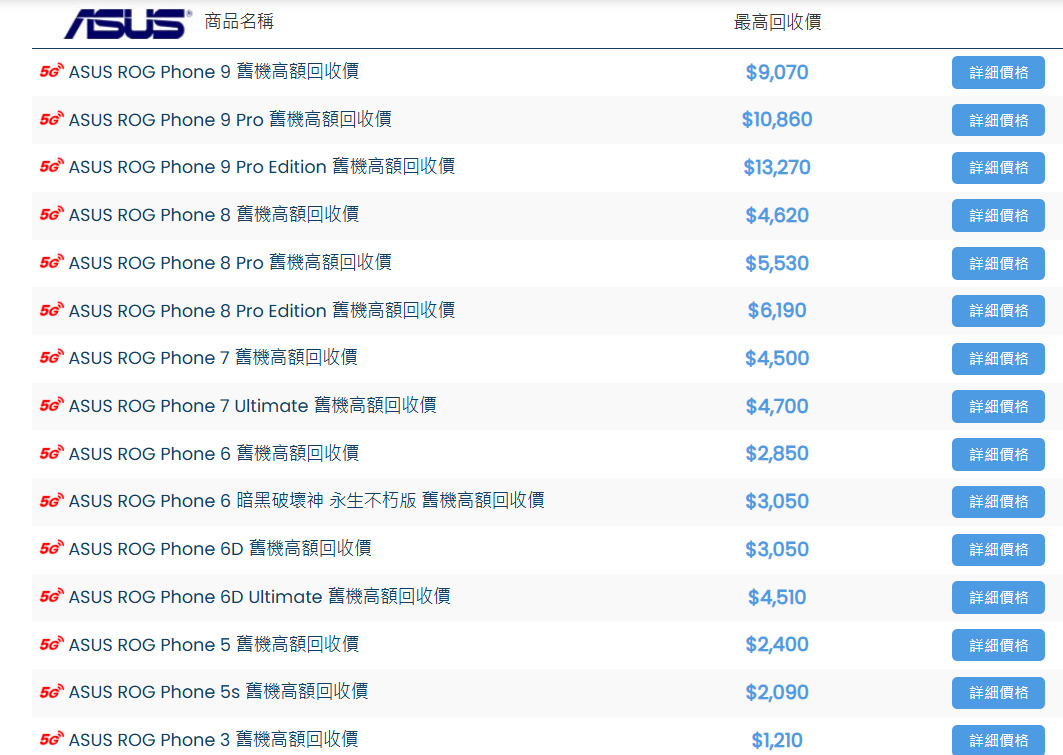The width and height of the screenshot is (1063, 755).
Task: View 詳細價格 for ROG Phone 8 Pro Edition
Action: [998, 311]
